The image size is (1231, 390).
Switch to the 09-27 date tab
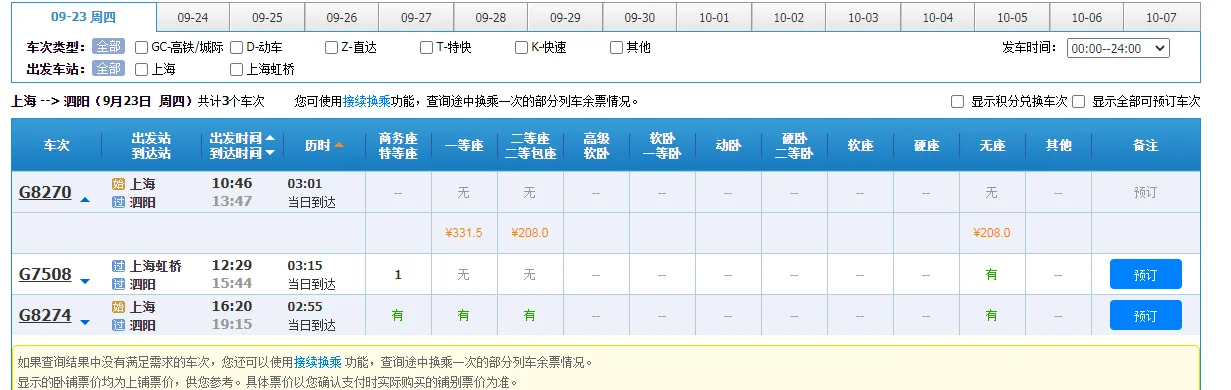click(416, 18)
